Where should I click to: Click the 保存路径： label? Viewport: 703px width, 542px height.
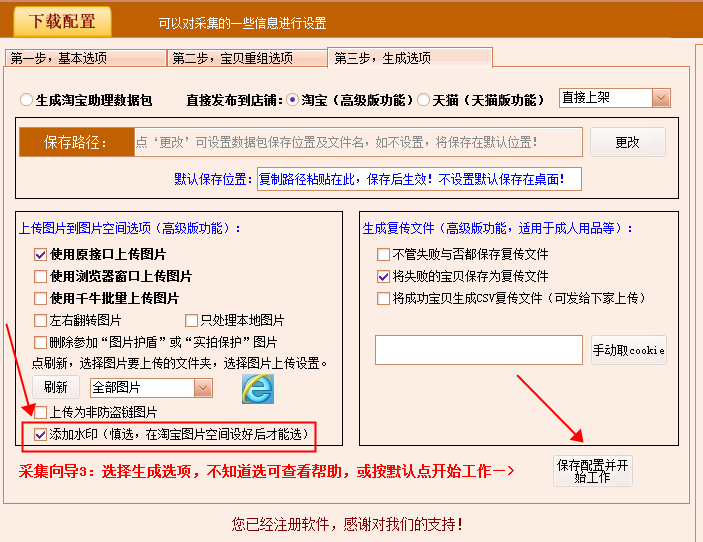77,143
